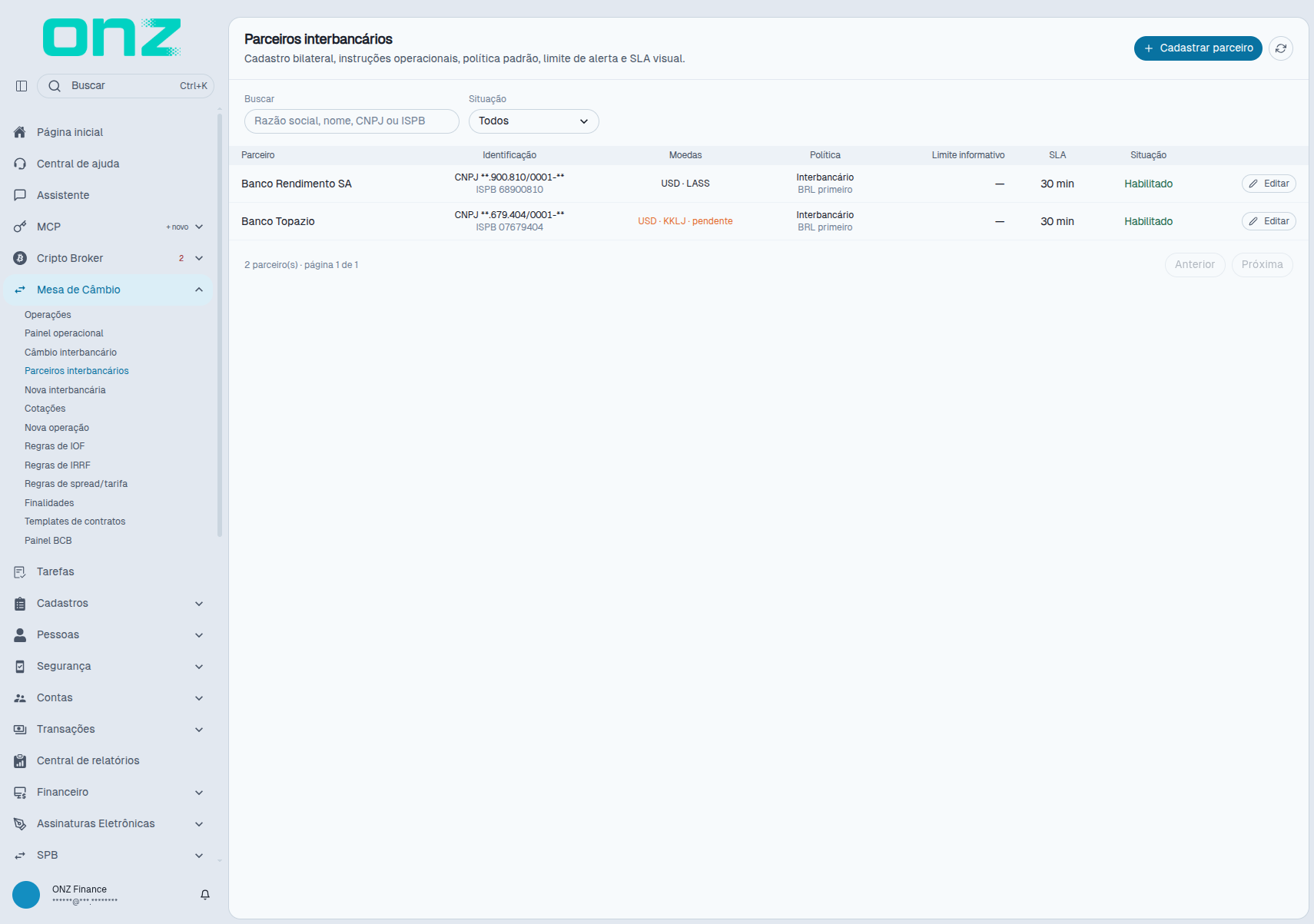Open Regras de IOF submenu item
1314x924 pixels.
tap(55, 446)
